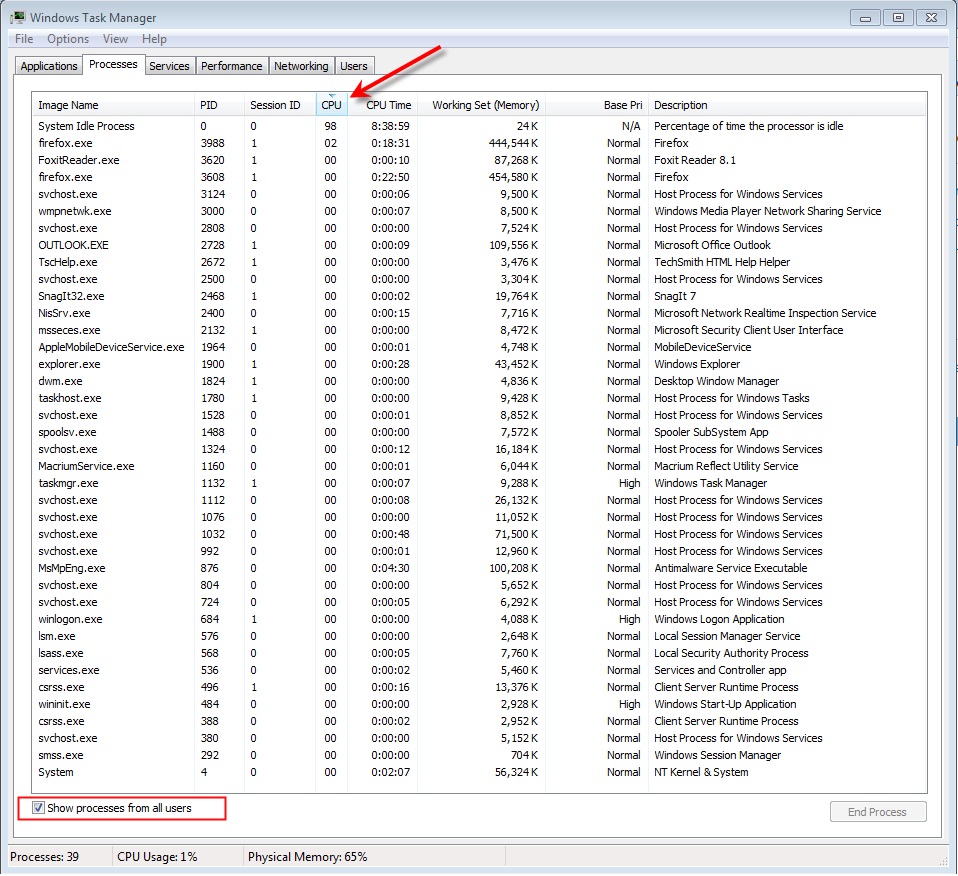Select the wmpnetwk.exe process

click(x=480, y=211)
